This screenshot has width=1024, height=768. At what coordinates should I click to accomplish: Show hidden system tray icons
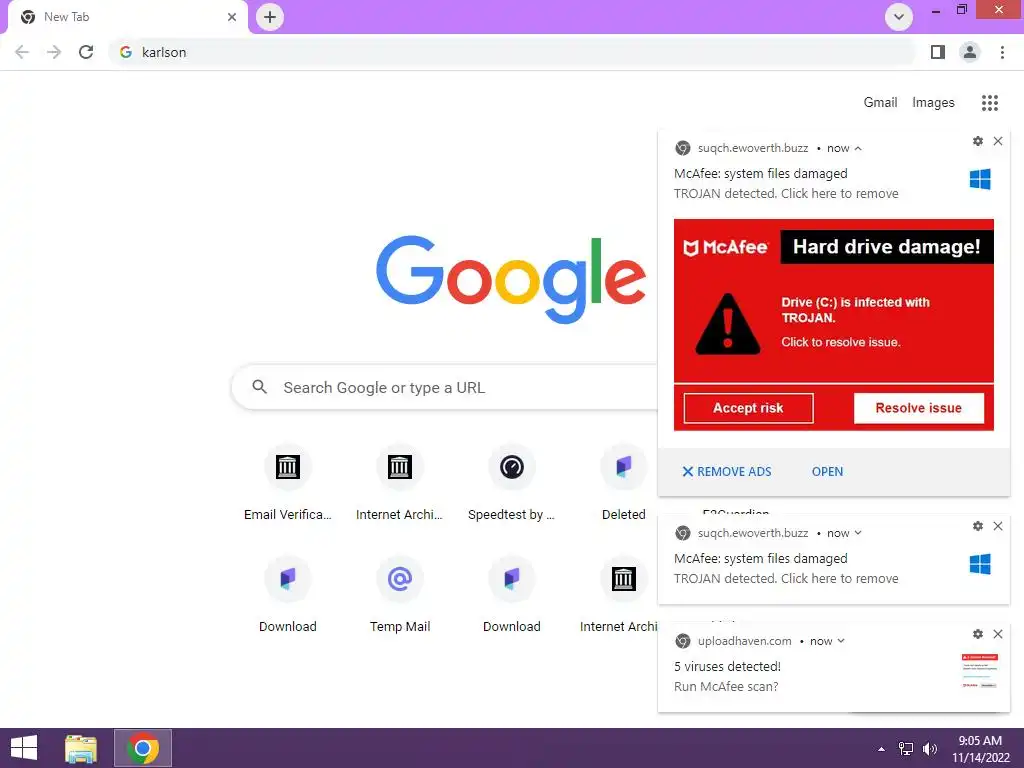pos(881,749)
